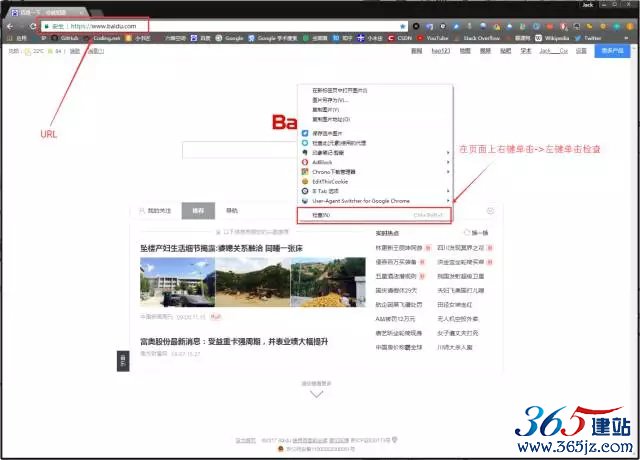Open the Twitter bookmark

pos(588,38)
